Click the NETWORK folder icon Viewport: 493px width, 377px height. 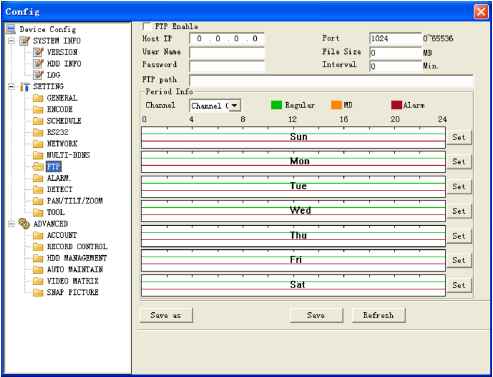(x=38, y=144)
